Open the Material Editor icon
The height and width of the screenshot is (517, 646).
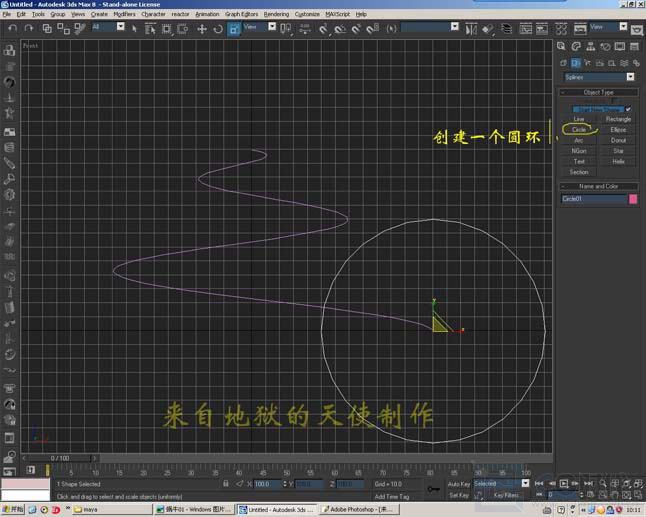[561, 29]
